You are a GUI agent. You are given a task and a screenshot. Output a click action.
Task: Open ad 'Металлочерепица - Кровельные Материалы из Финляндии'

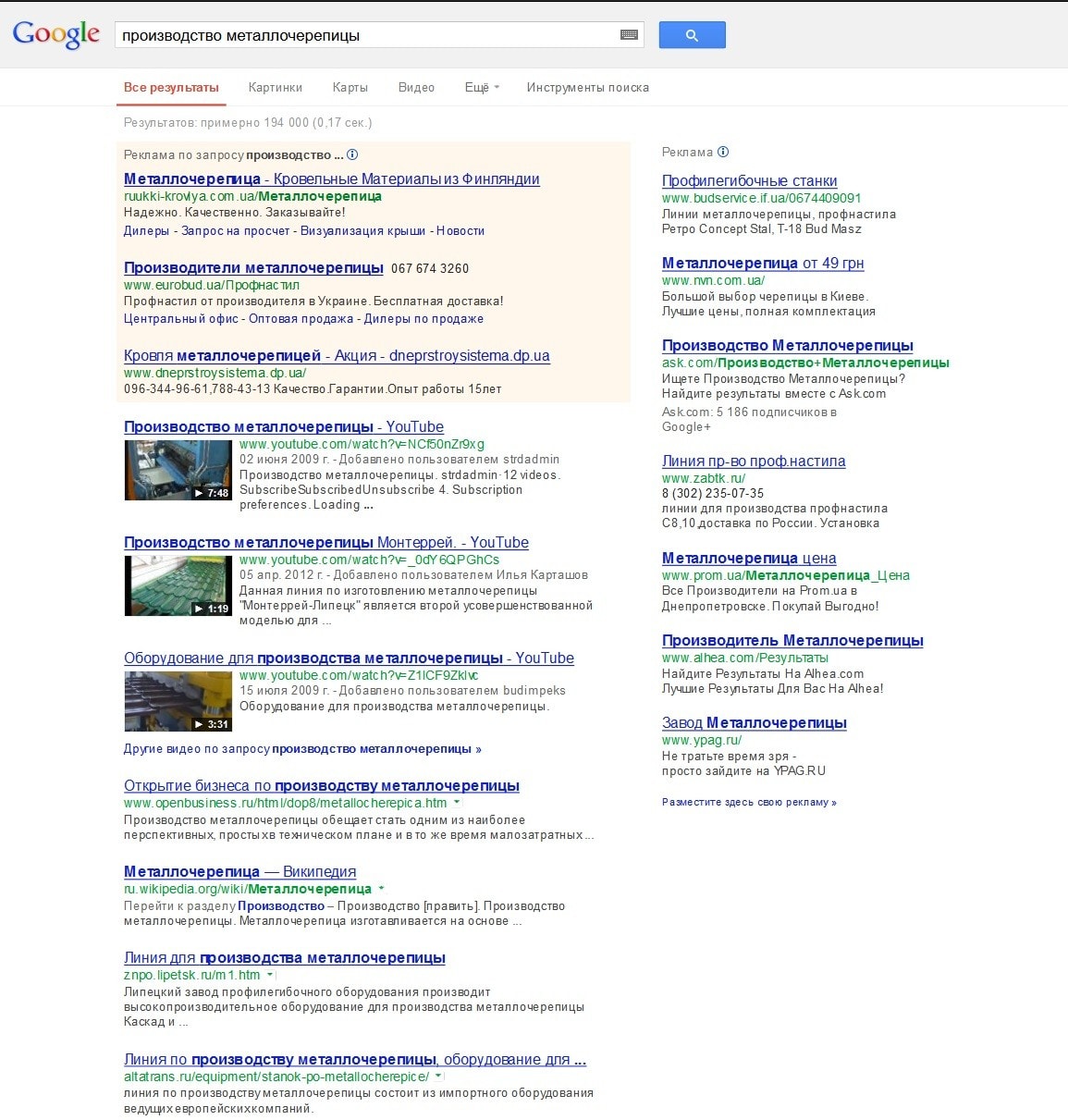pyautogui.click(x=332, y=178)
